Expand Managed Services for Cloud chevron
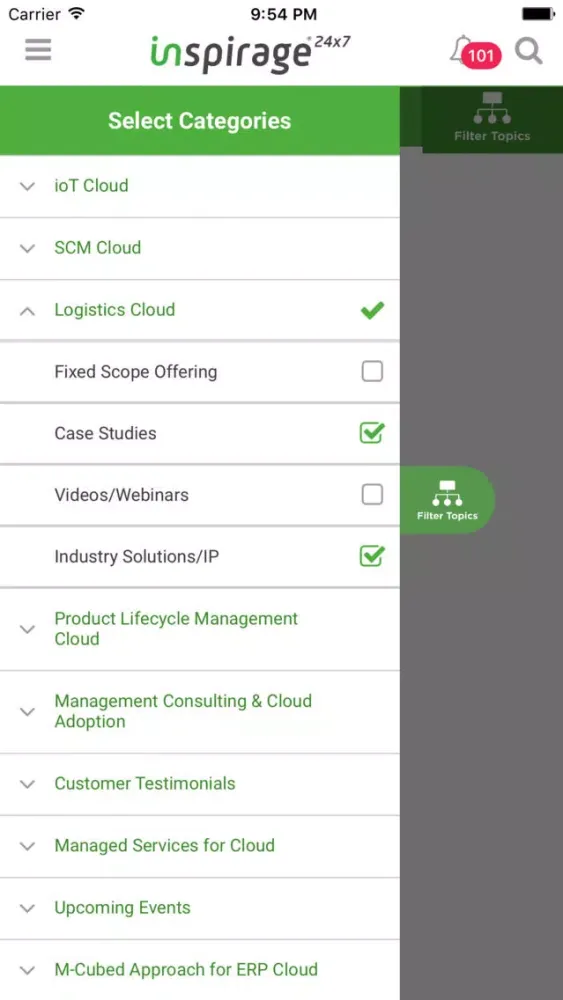Image resolution: width=563 pixels, height=1000 pixels. tap(27, 846)
